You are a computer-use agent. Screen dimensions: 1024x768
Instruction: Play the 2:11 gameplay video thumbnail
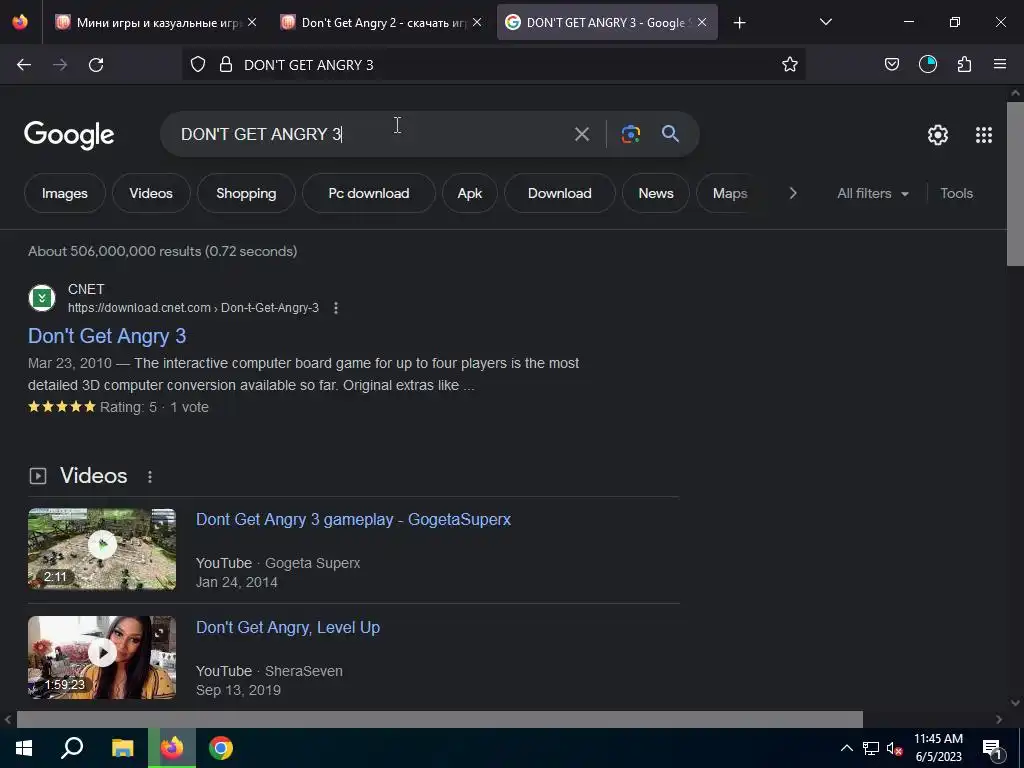102,549
